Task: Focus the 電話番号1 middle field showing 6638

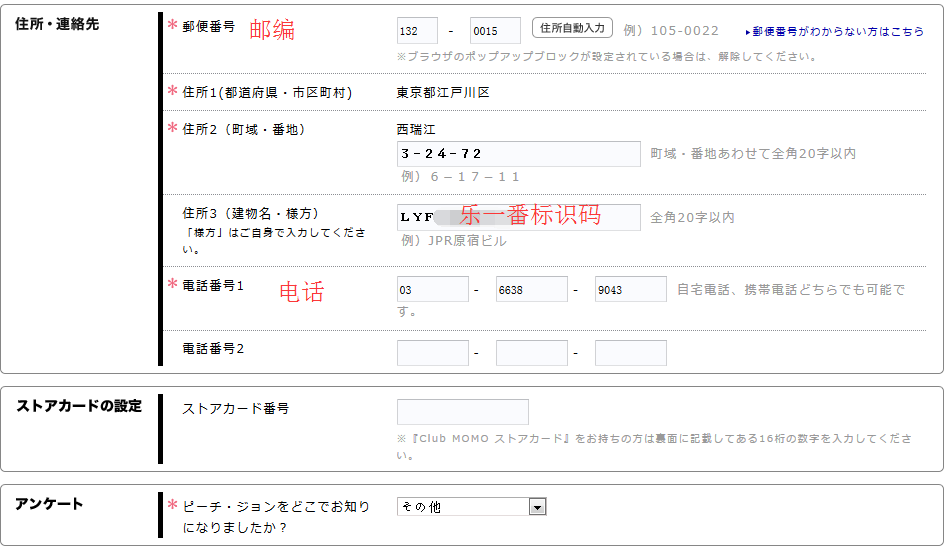Action: pos(531,290)
